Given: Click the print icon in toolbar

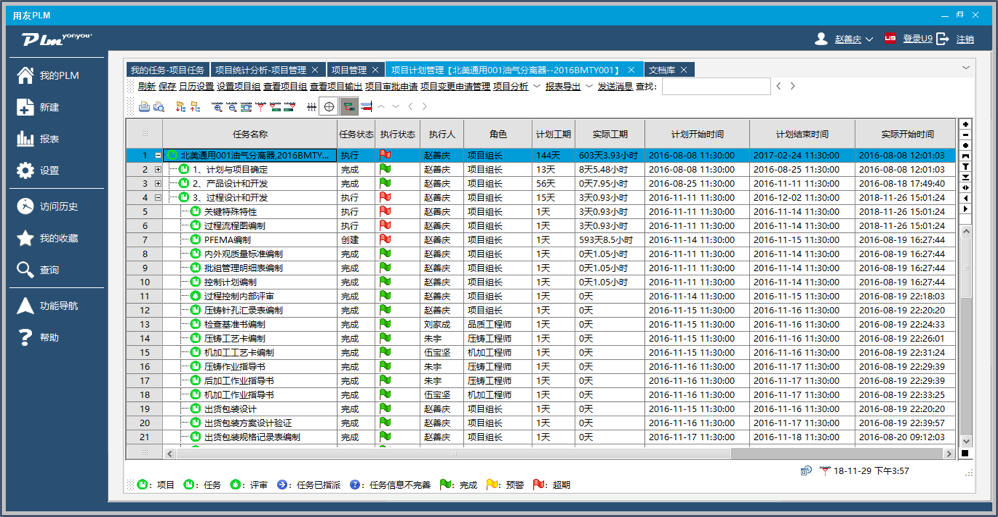Looking at the screenshot, I should 144,107.
